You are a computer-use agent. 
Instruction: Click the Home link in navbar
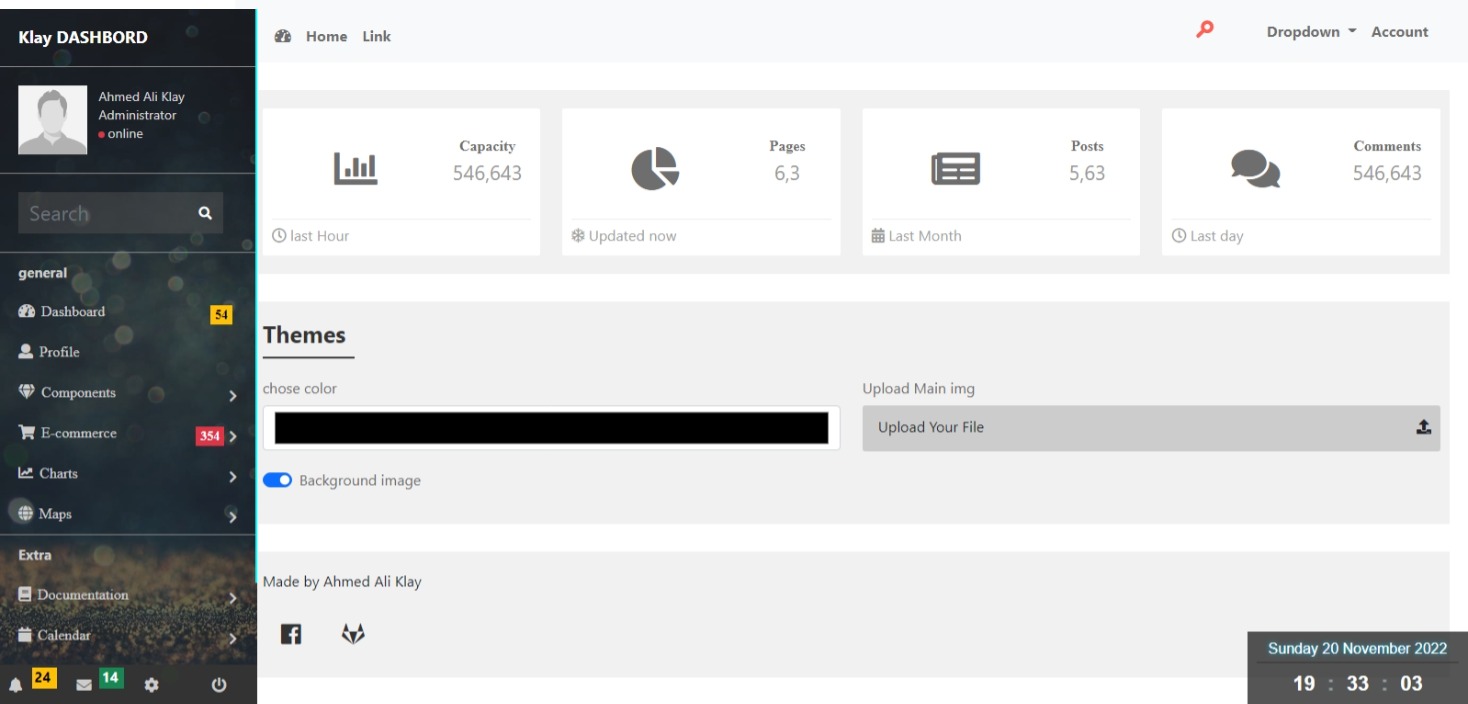point(326,36)
